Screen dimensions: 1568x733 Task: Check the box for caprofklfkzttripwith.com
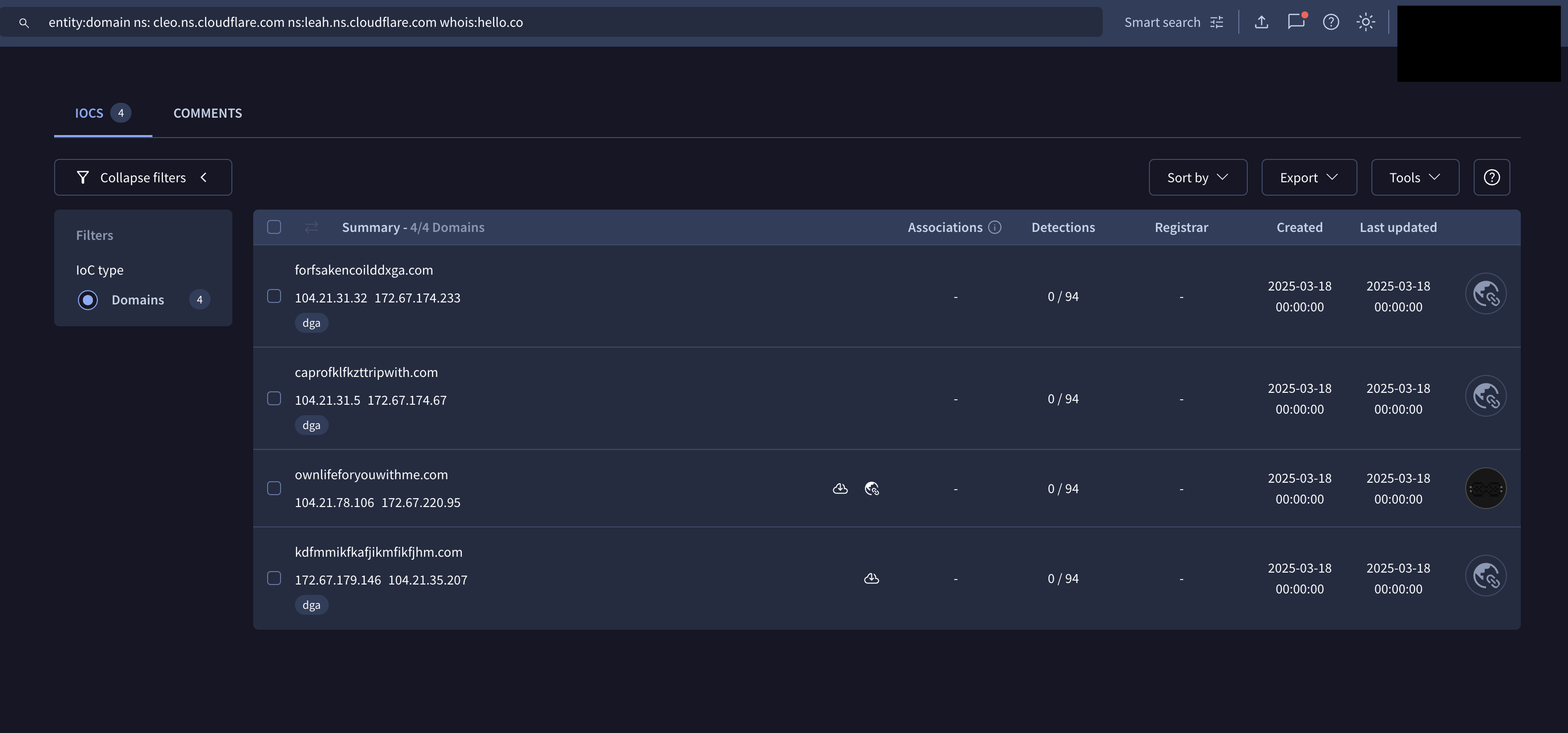point(274,399)
